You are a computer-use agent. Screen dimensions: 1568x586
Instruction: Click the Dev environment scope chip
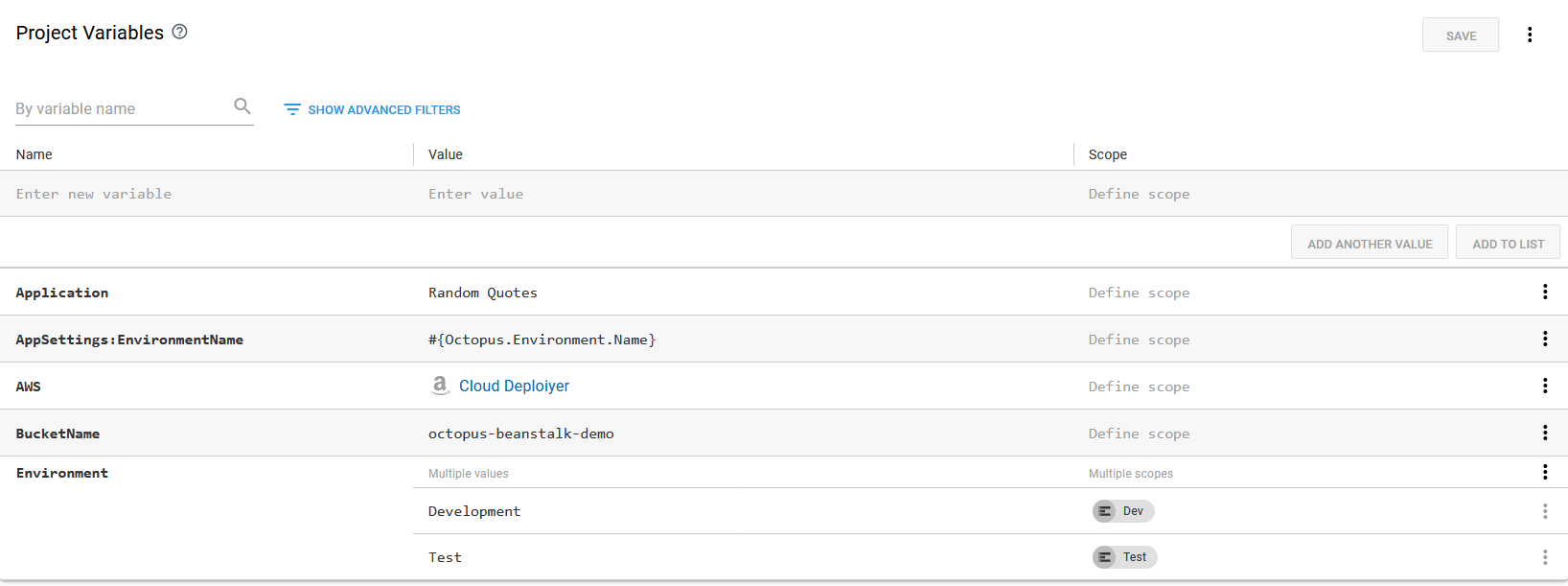point(1123,511)
